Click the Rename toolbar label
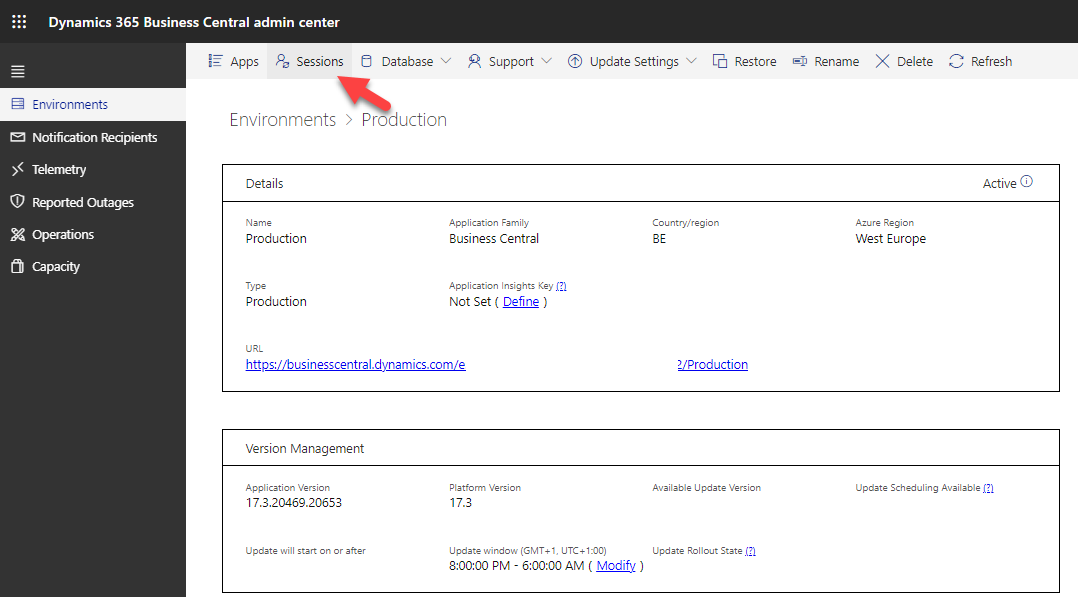Screen dimensions: 1078x597 (x=837, y=62)
